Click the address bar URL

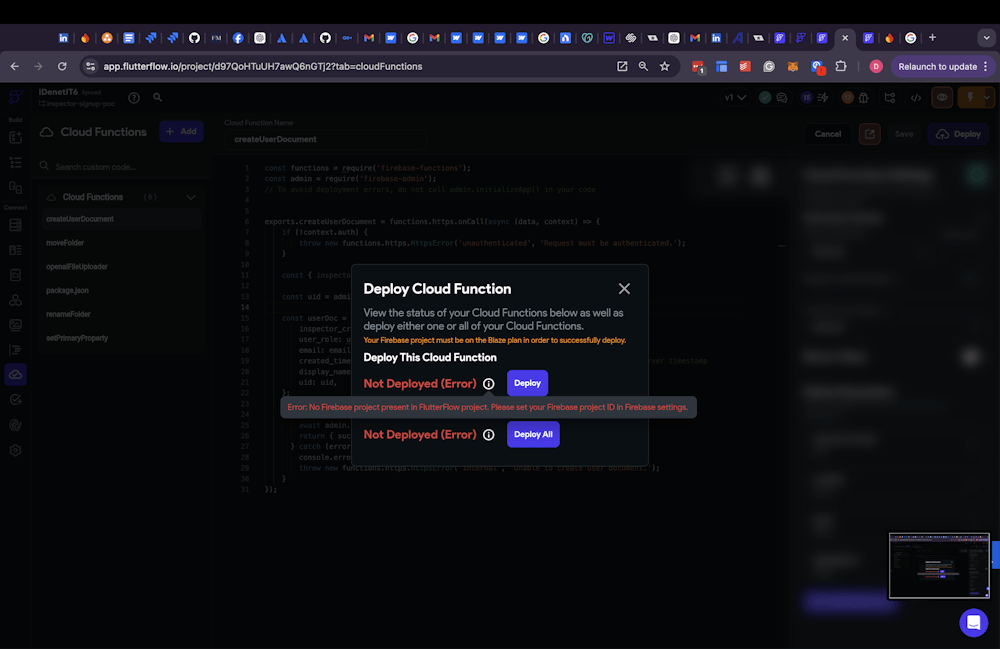click(263, 66)
